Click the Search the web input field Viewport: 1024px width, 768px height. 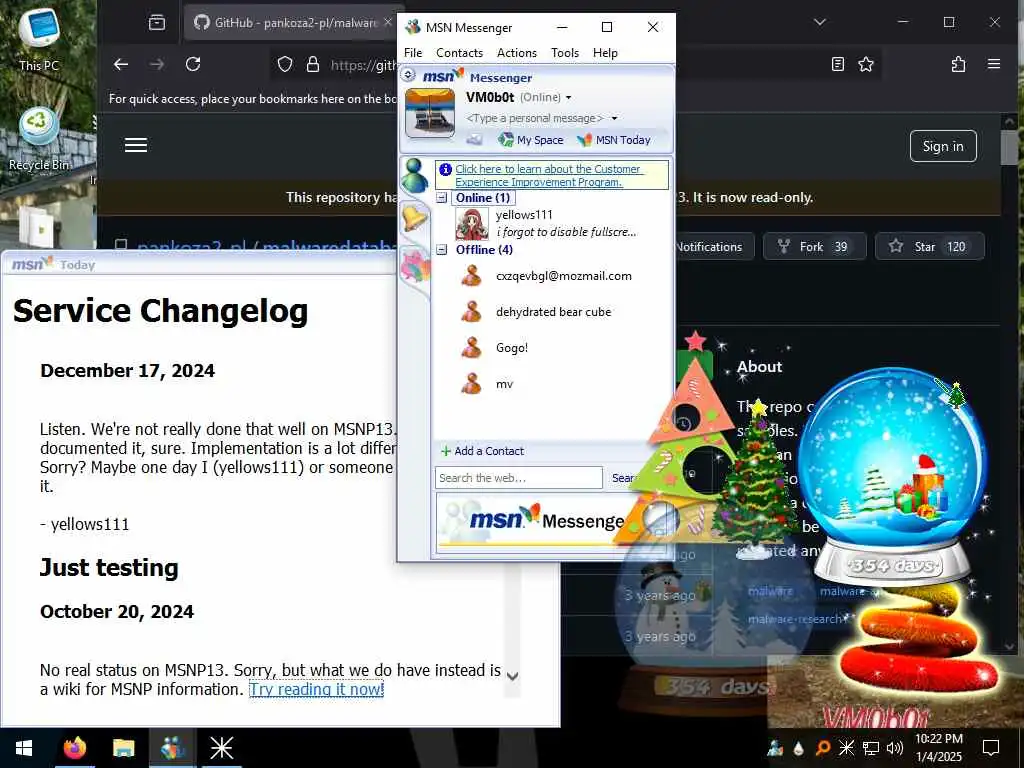[519, 477]
